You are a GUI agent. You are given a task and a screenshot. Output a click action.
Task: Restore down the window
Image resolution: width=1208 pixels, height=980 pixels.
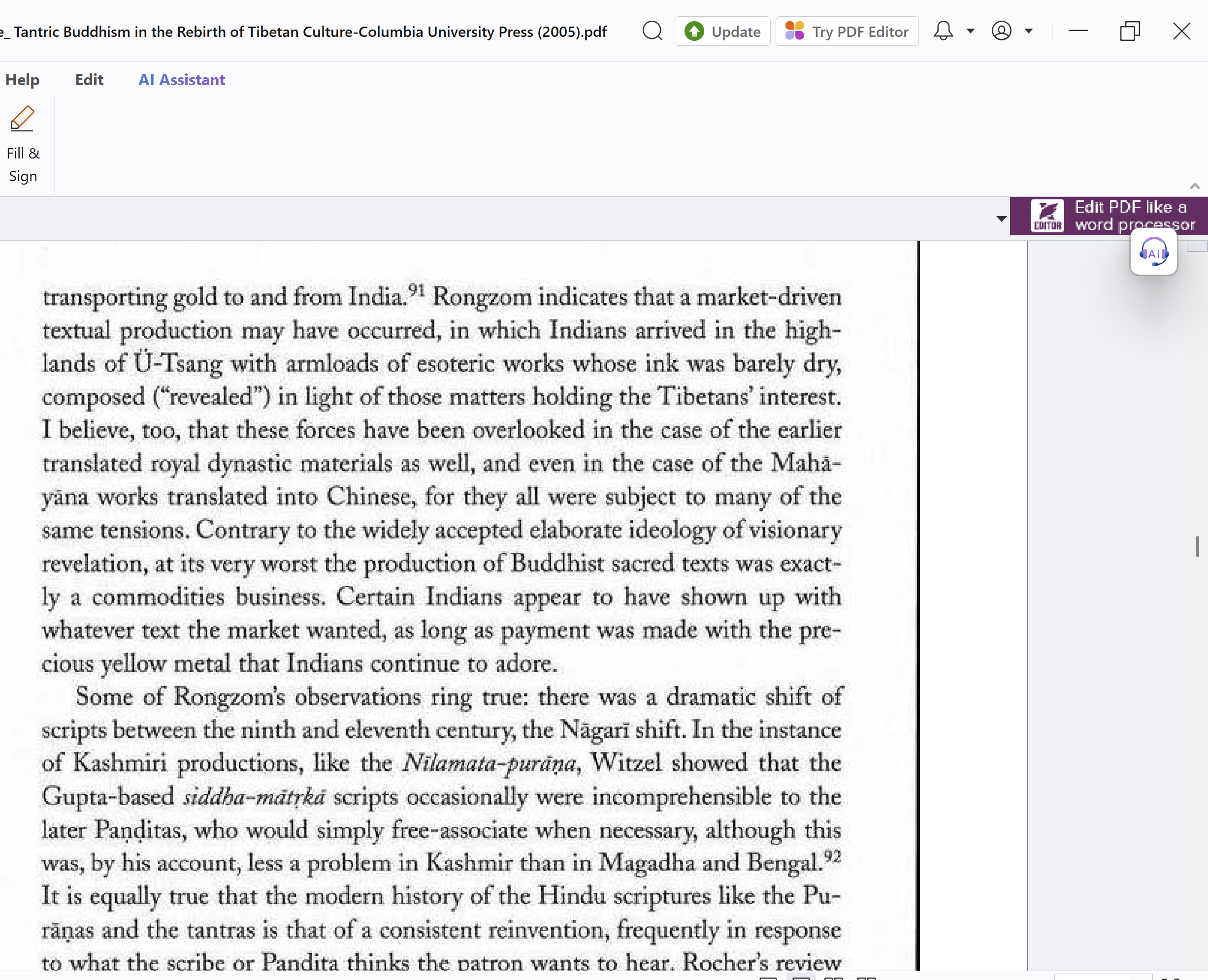tap(1130, 31)
